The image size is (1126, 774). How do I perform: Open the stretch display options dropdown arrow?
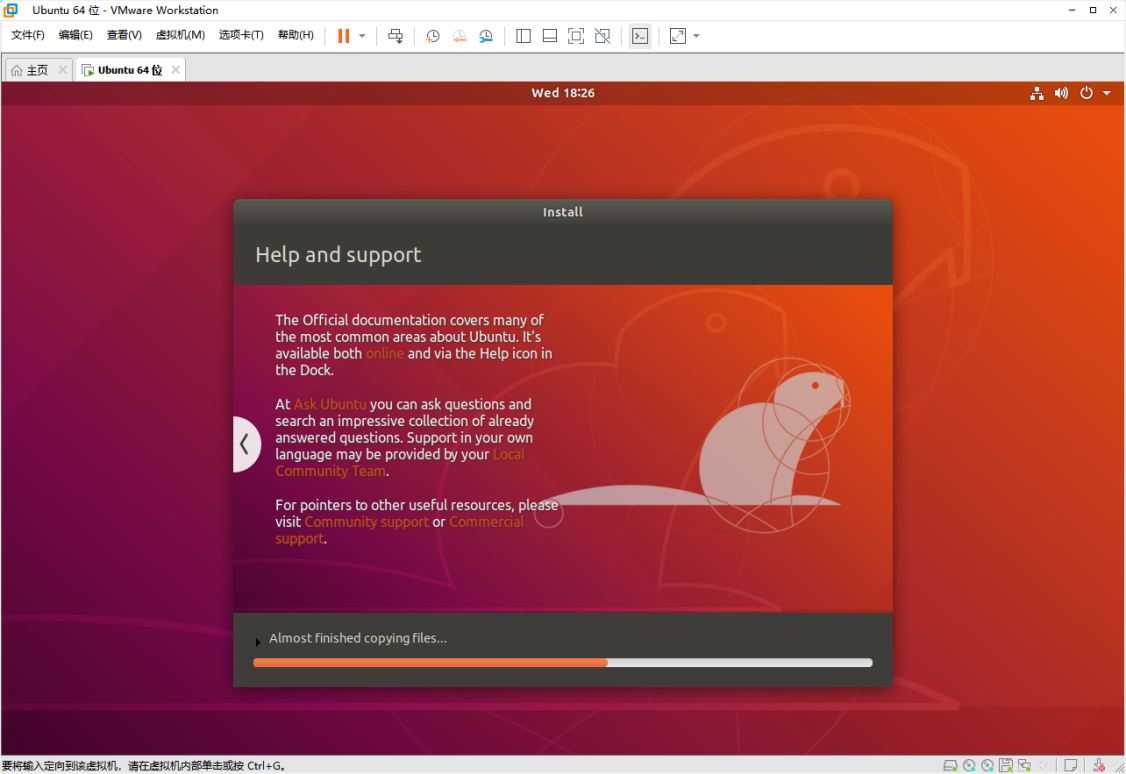[697, 36]
